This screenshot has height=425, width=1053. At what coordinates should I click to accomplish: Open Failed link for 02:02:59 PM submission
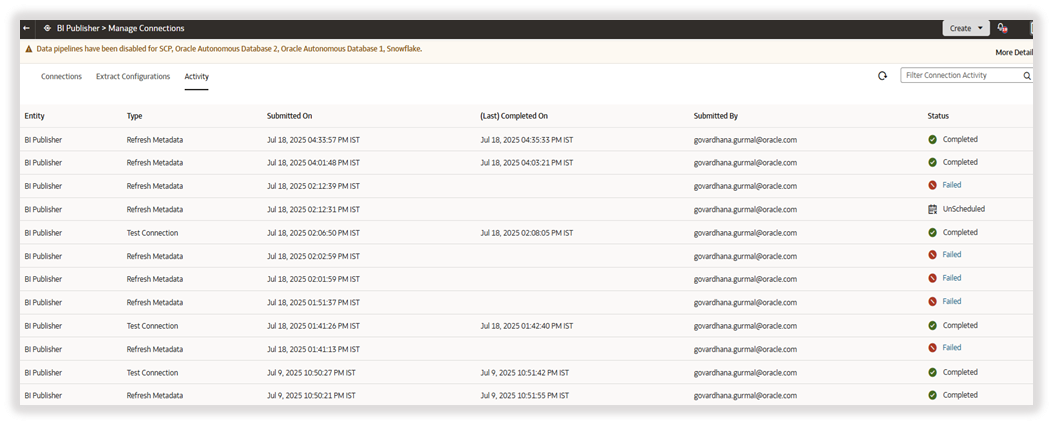click(x=952, y=255)
